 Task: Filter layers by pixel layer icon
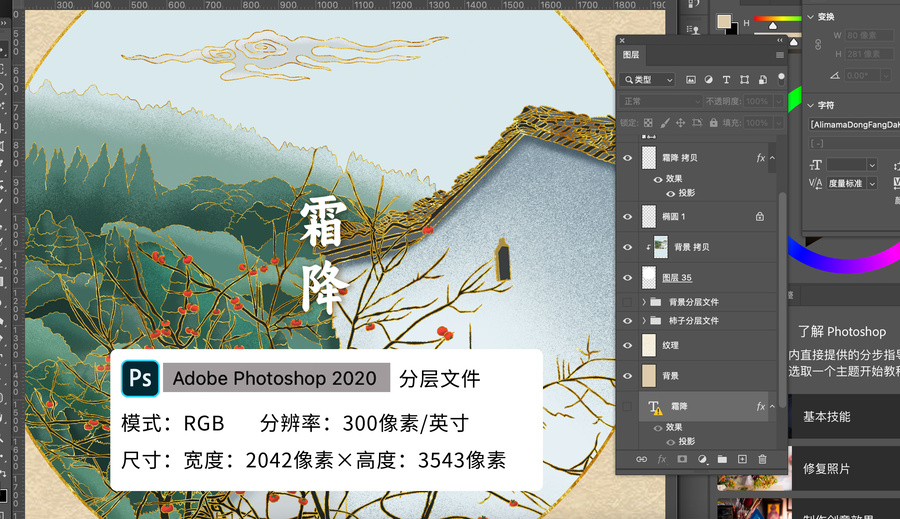690,80
